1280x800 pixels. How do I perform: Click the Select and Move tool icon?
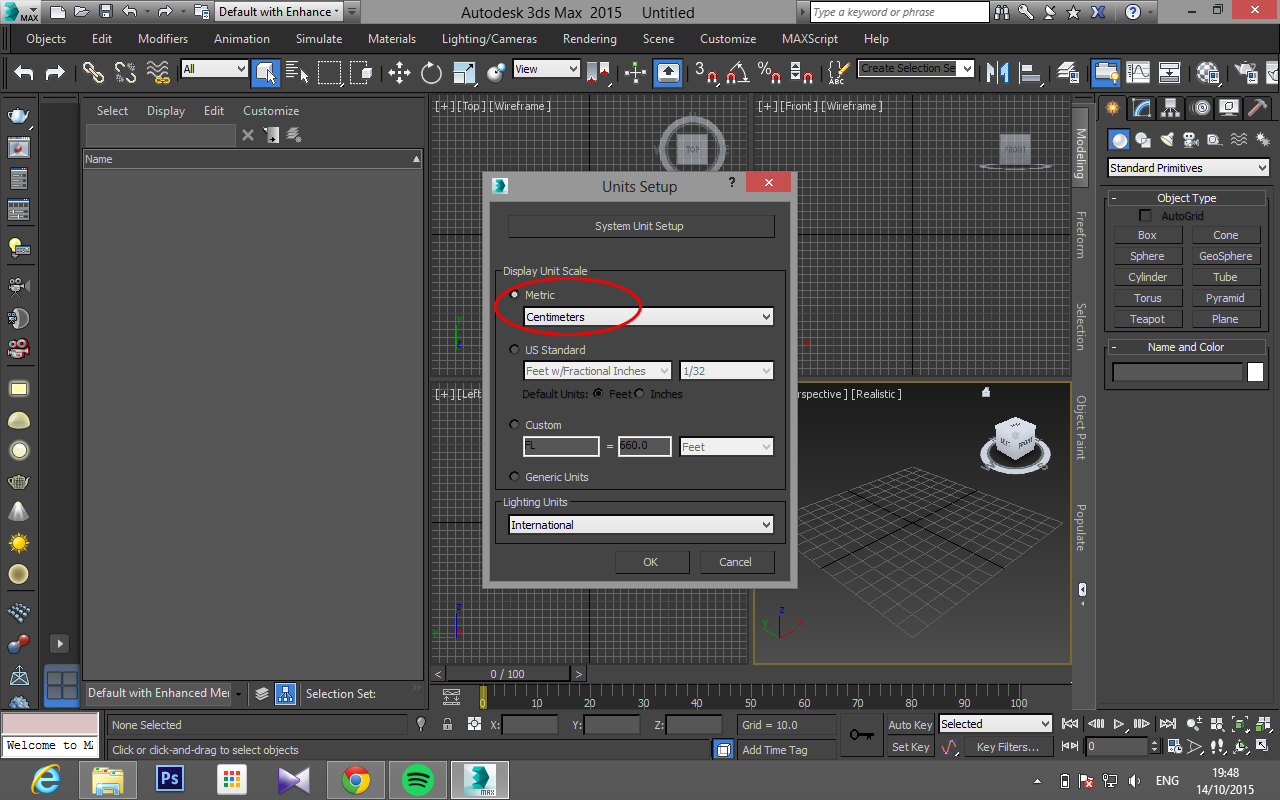tap(400, 72)
